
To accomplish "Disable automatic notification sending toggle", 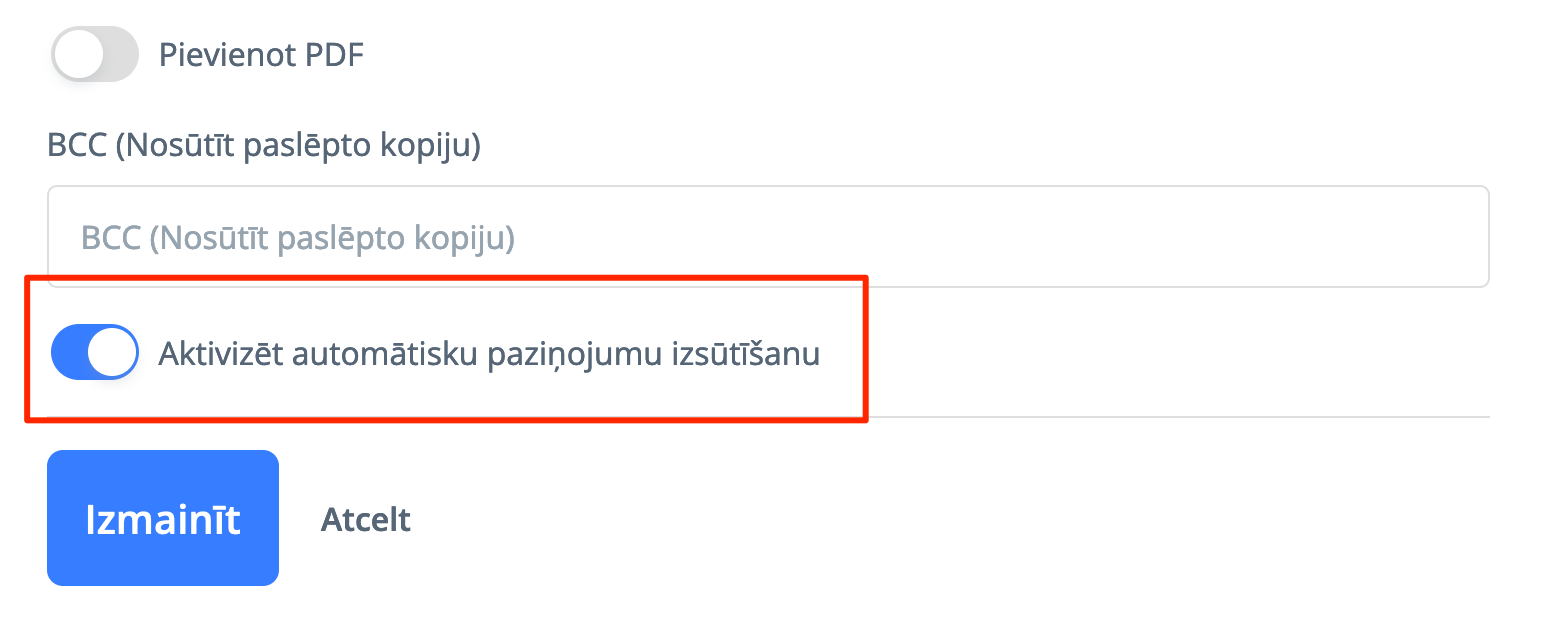I will 94,352.
